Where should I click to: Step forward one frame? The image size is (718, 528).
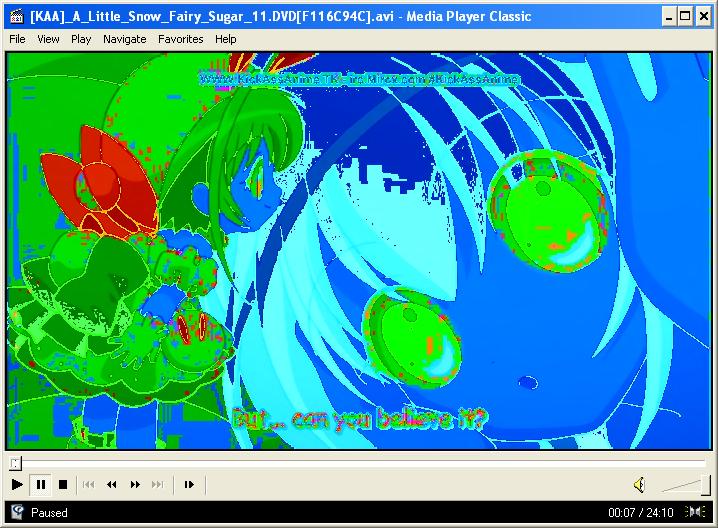tap(189, 484)
